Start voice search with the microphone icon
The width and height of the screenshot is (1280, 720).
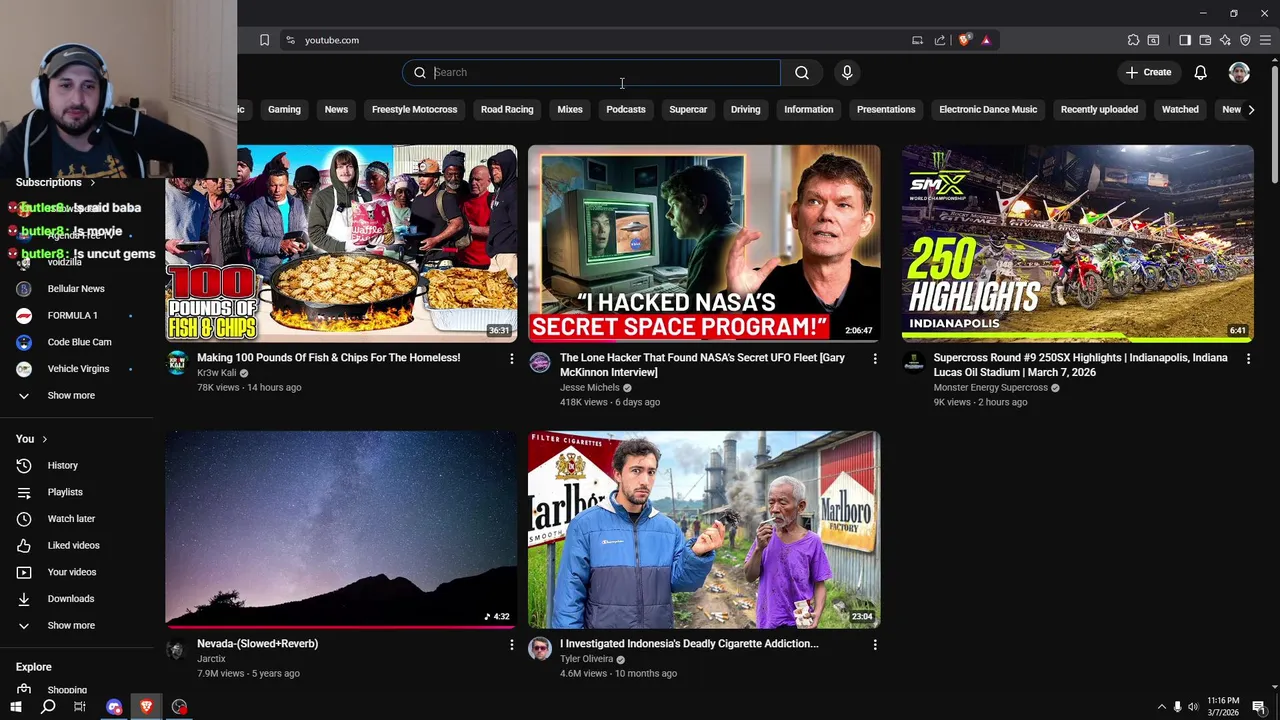pyautogui.click(x=847, y=72)
